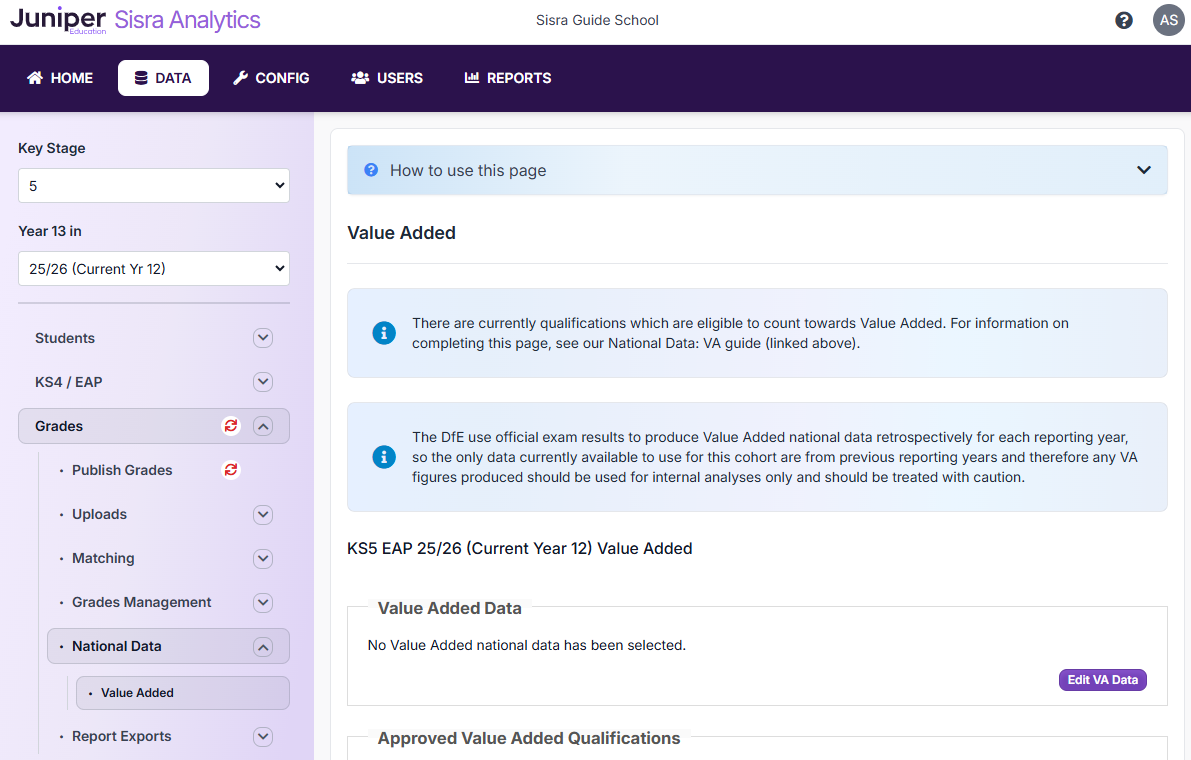
Task: Click the Grades Management sidebar label
Action: pyautogui.click(x=141, y=602)
